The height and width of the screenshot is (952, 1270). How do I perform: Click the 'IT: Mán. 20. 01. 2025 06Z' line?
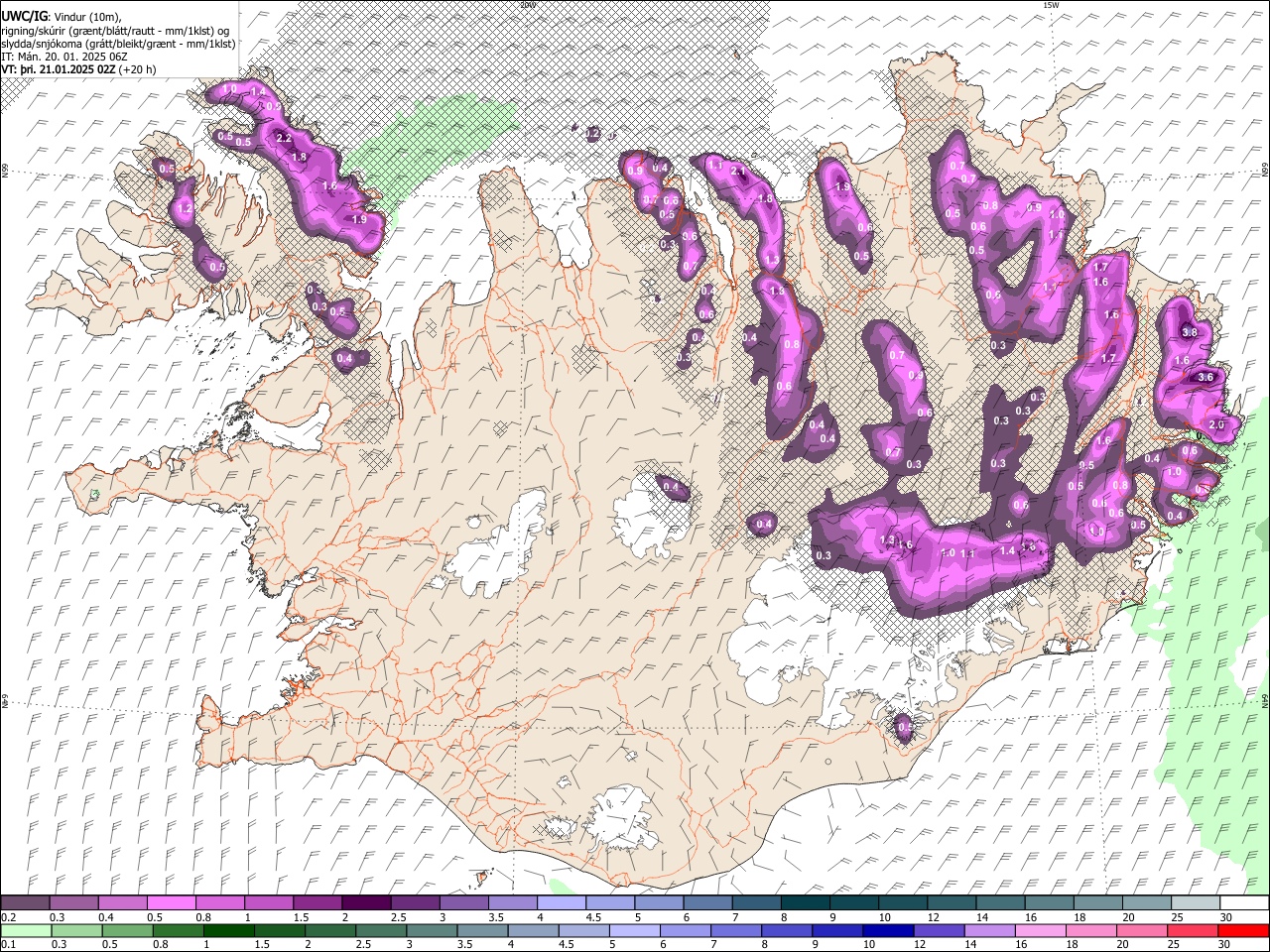click(x=65, y=57)
